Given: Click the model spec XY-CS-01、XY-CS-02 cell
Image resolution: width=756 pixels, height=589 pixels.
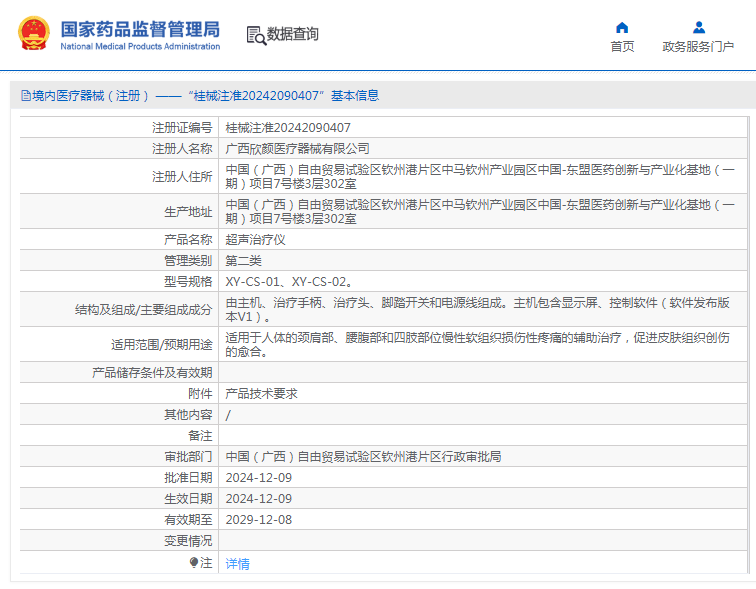Looking at the screenshot, I should [x=288, y=281].
